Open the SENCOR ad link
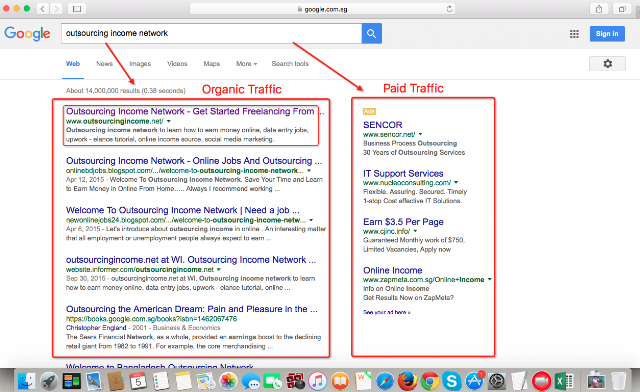This screenshot has width=640, height=392. 382,125
